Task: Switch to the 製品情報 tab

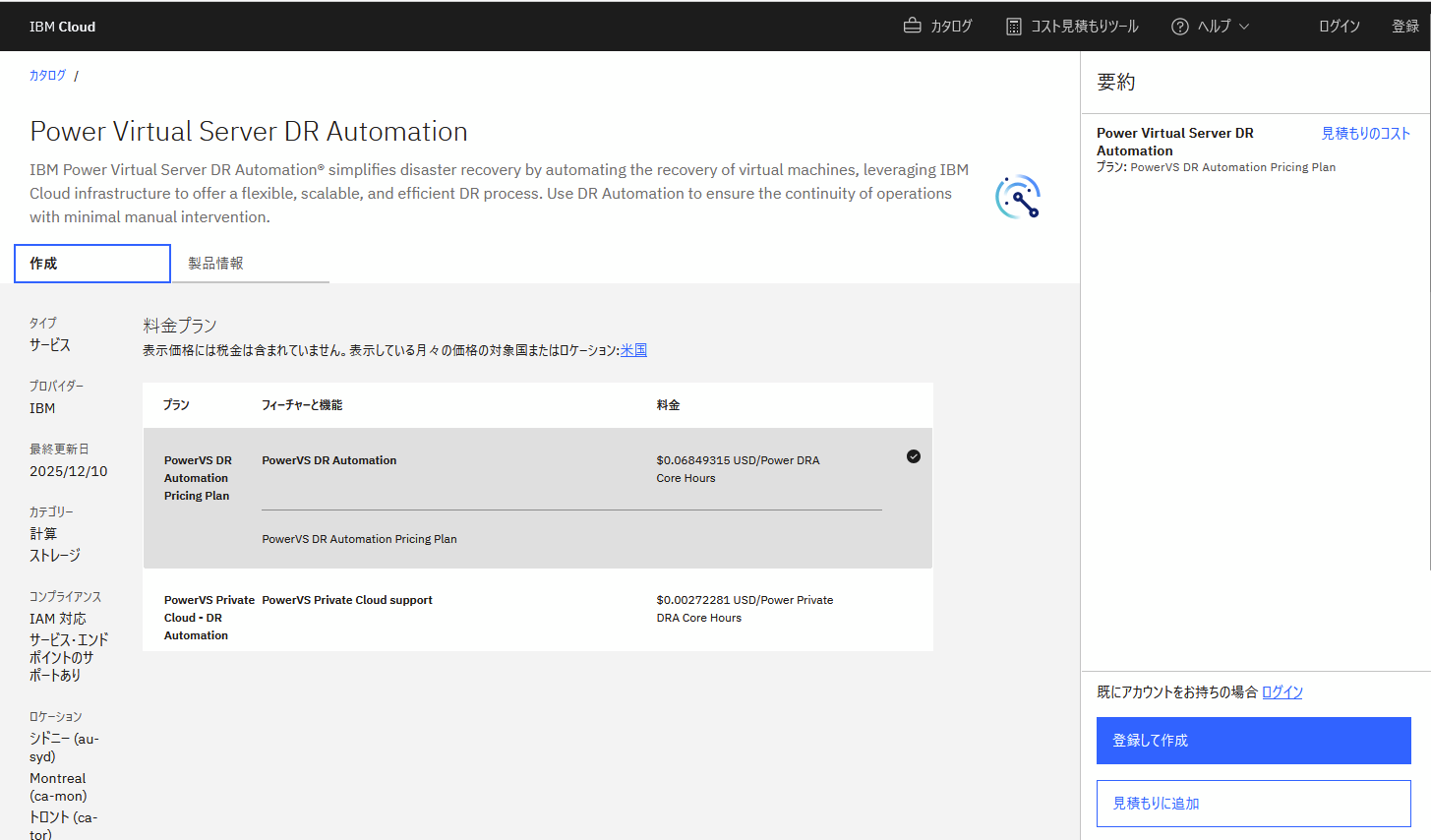Action: (250, 264)
